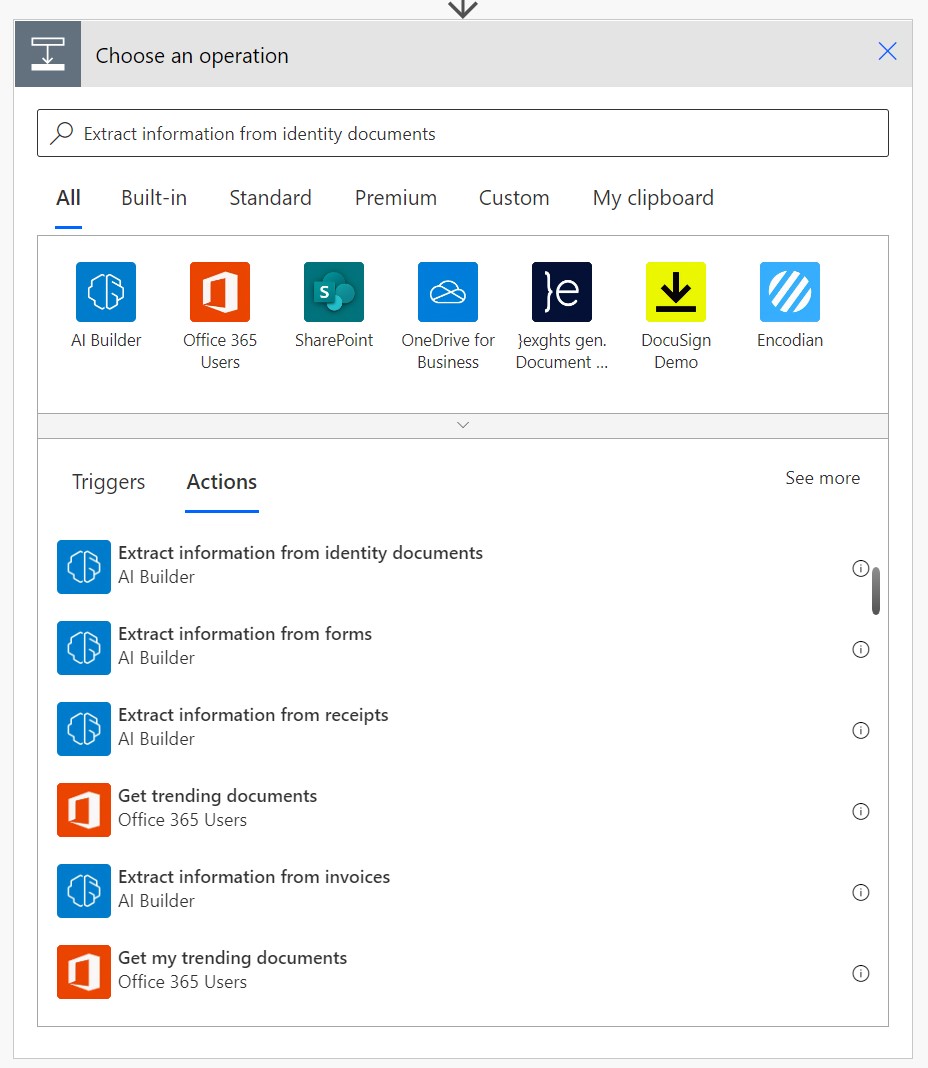The height and width of the screenshot is (1068, 928).
Task: Choose the SharePoint connector icon
Action: coord(334,292)
